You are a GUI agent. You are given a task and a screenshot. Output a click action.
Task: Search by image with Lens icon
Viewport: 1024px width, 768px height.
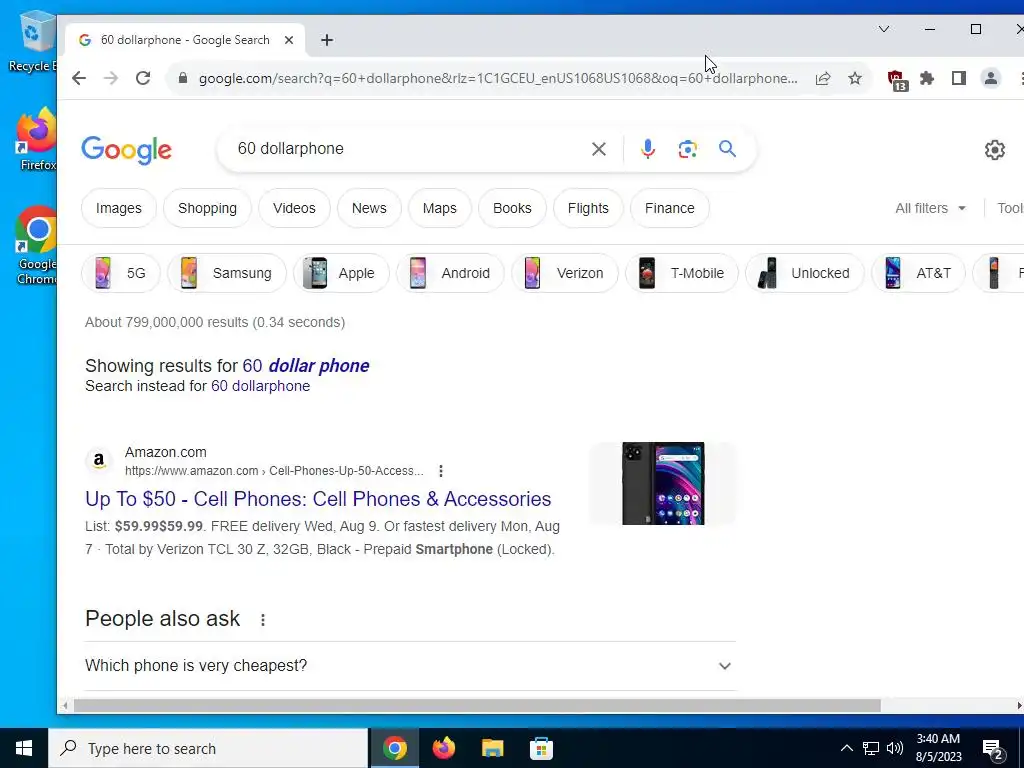click(x=687, y=149)
